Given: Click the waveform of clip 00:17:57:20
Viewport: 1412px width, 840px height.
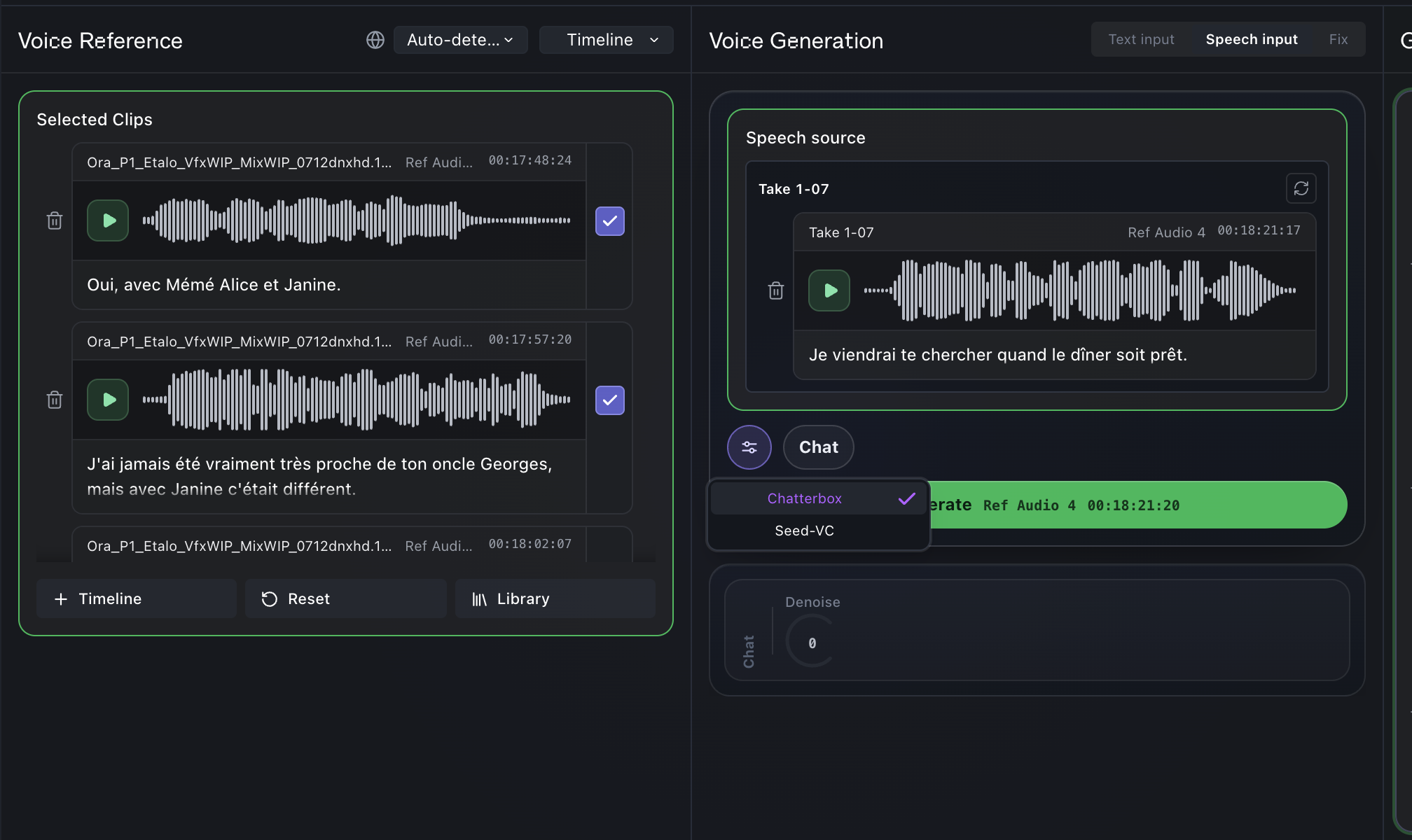Looking at the screenshot, I should click(357, 400).
